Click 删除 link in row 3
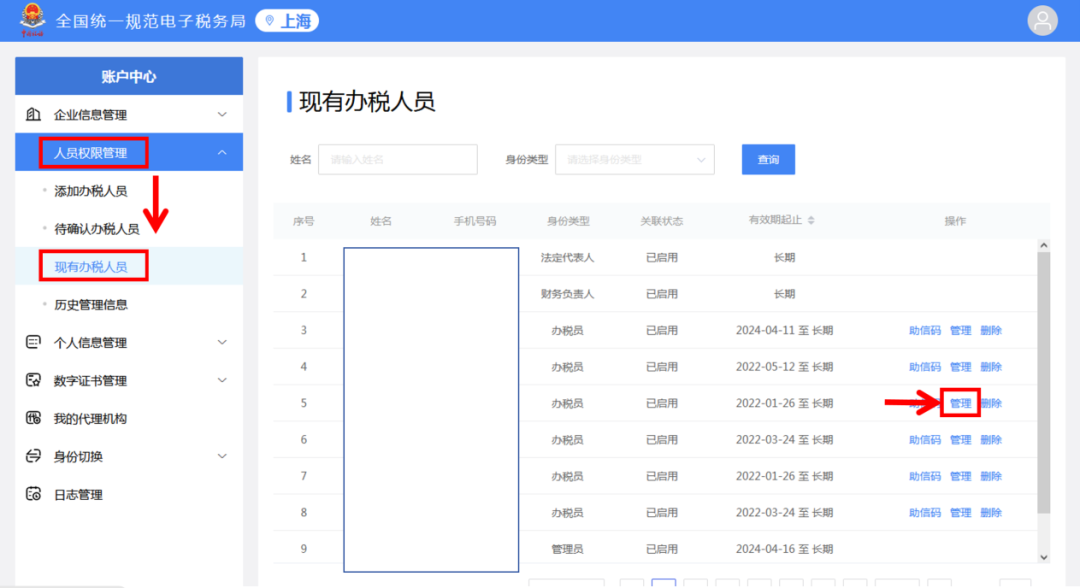This screenshot has width=1080, height=588. click(990, 330)
